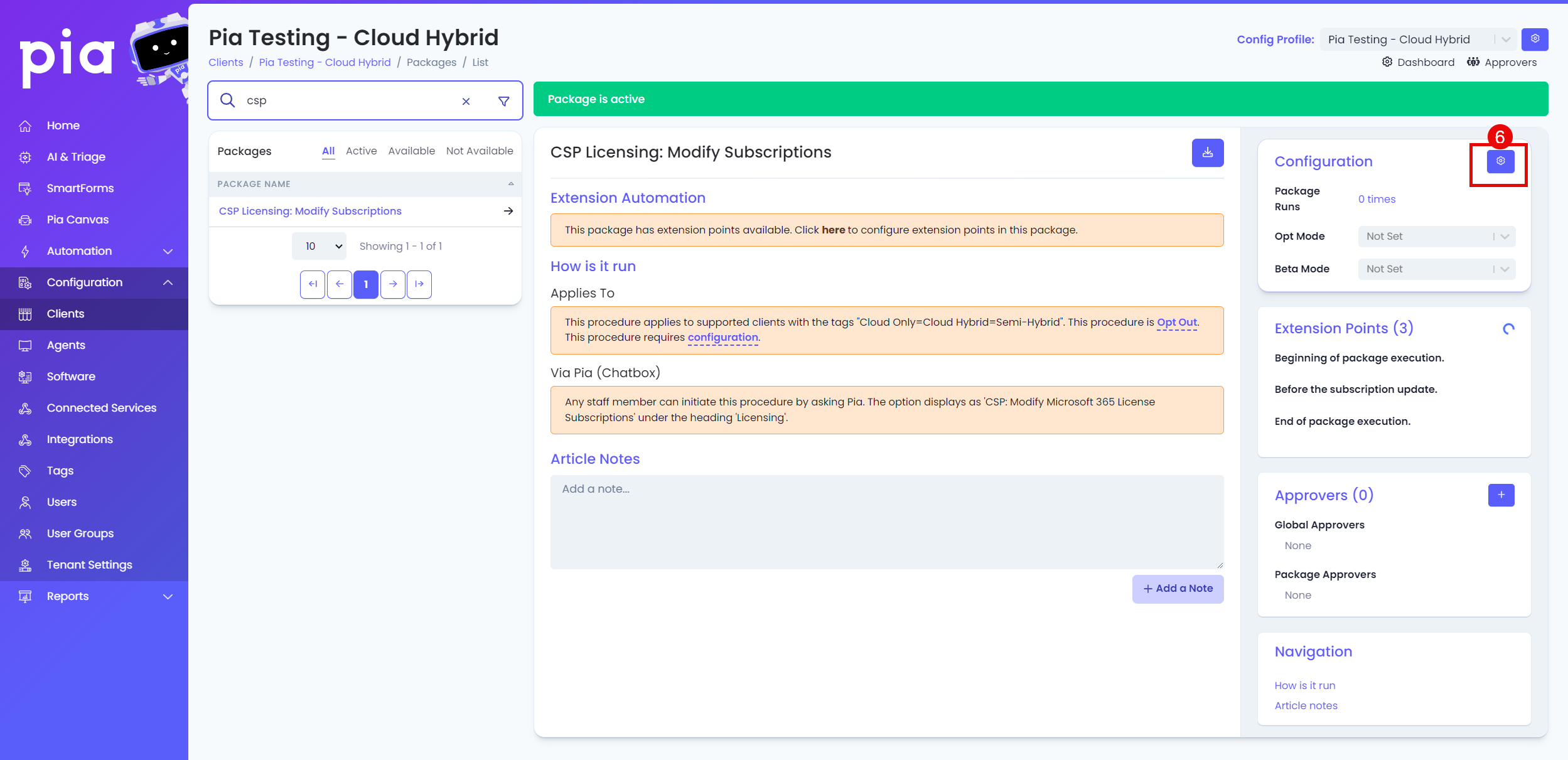Expand the Reports menu chevron
This screenshot has width=1568, height=760.
click(x=168, y=596)
